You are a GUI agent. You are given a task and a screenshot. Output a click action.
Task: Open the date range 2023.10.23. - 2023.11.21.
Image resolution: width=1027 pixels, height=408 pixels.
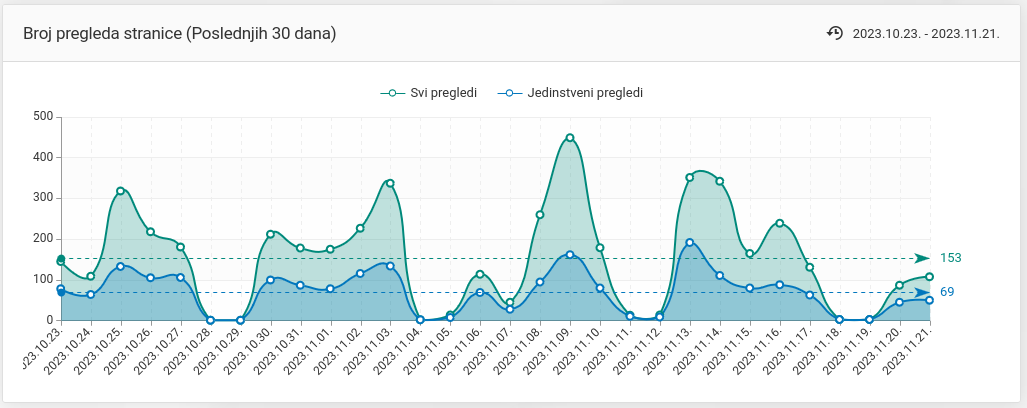[x=925, y=34]
